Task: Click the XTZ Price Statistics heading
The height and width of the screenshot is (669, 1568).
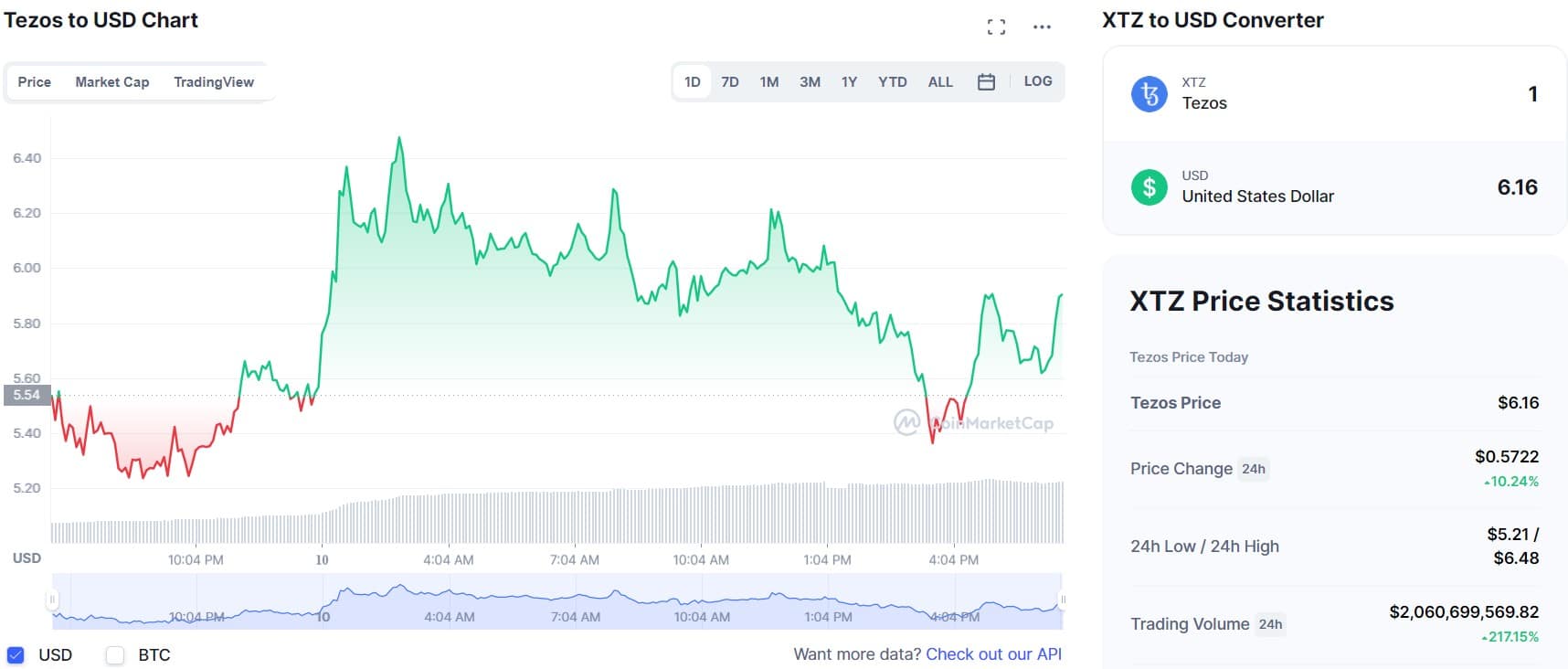Action: point(1262,301)
